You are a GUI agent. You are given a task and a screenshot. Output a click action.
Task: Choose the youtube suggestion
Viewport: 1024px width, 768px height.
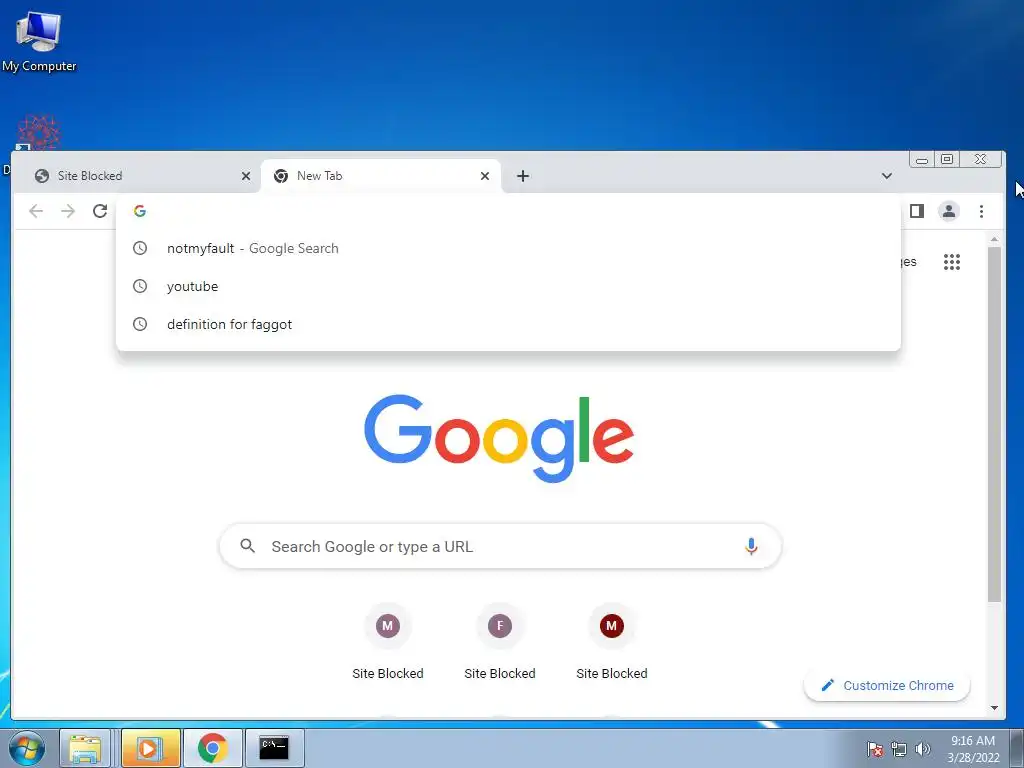508,286
